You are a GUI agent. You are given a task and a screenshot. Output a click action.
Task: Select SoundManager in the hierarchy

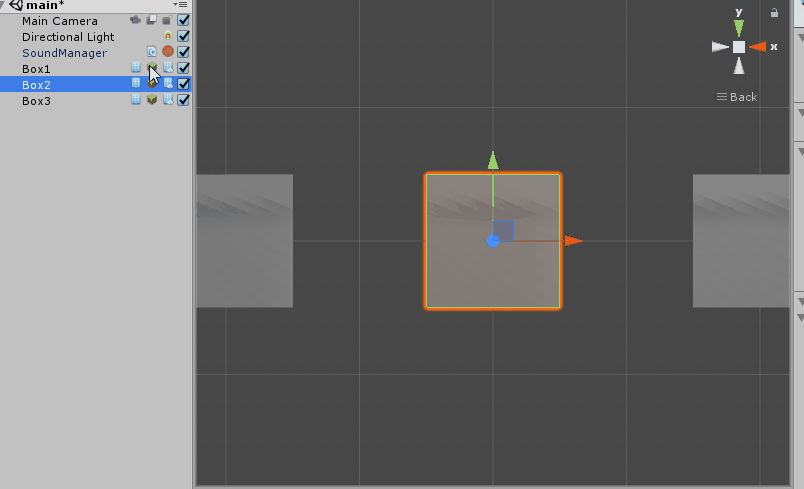pos(64,53)
